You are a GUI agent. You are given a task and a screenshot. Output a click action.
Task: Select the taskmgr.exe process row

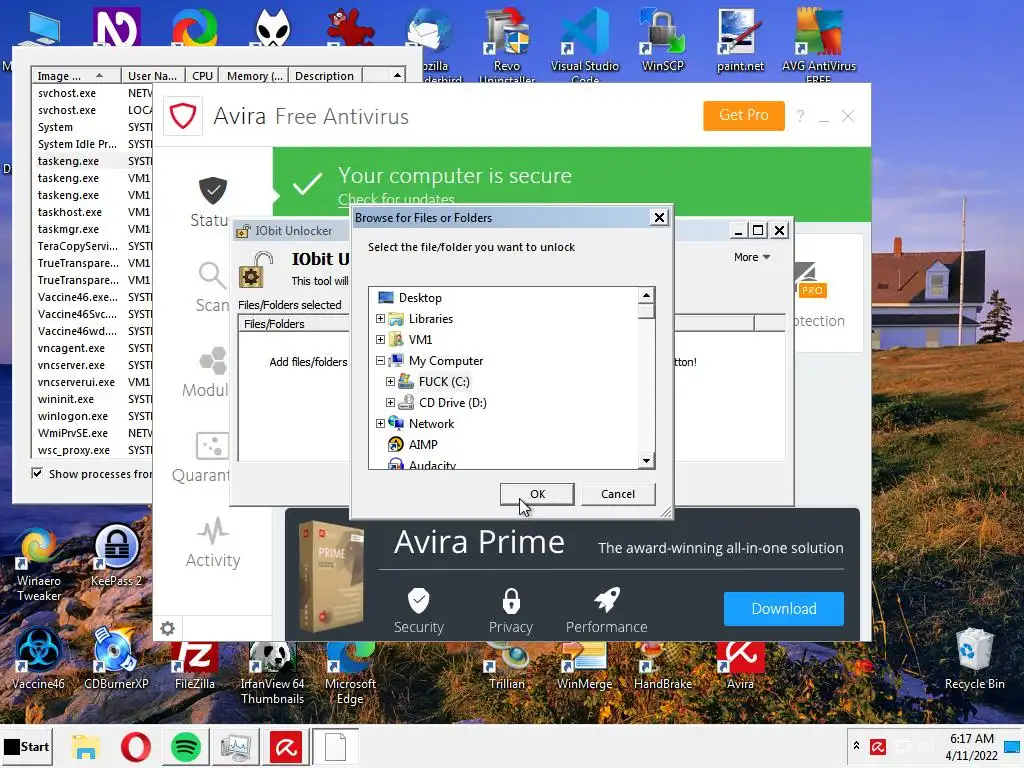[92, 229]
